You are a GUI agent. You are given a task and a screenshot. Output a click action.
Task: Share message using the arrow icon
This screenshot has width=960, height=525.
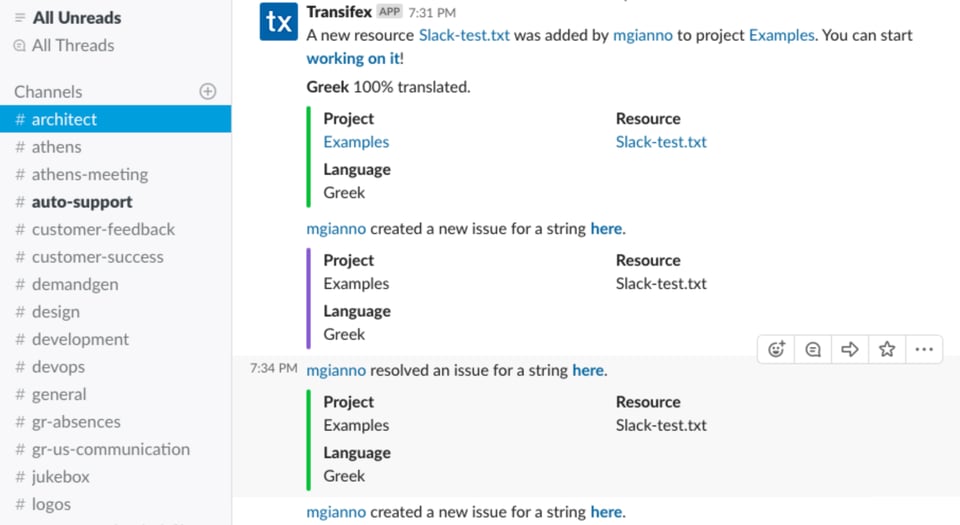(850, 349)
